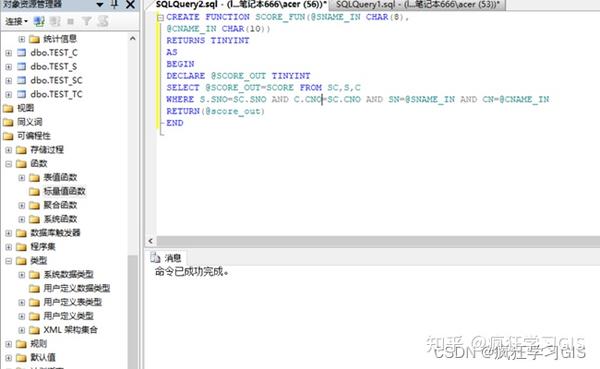
Task: Click the code line 'RETURNS TINYINT'
Action: (208, 41)
